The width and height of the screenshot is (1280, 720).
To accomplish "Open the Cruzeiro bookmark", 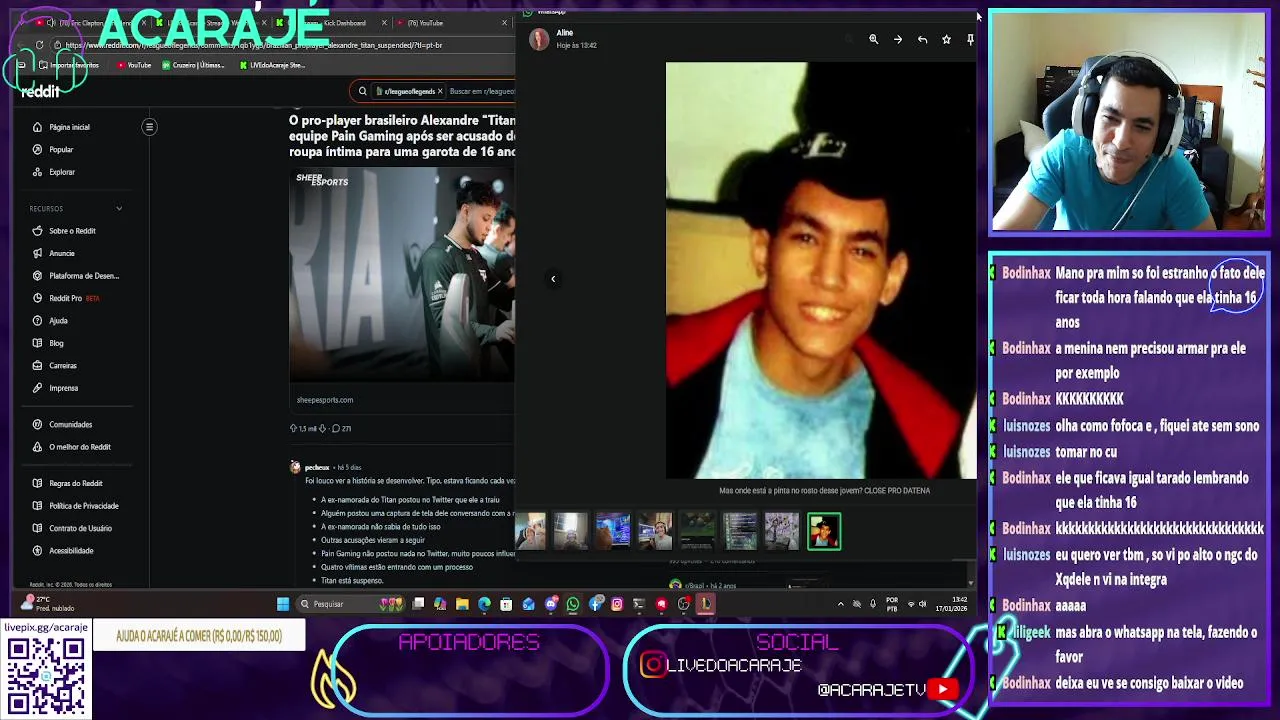I will [x=193, y=65].
